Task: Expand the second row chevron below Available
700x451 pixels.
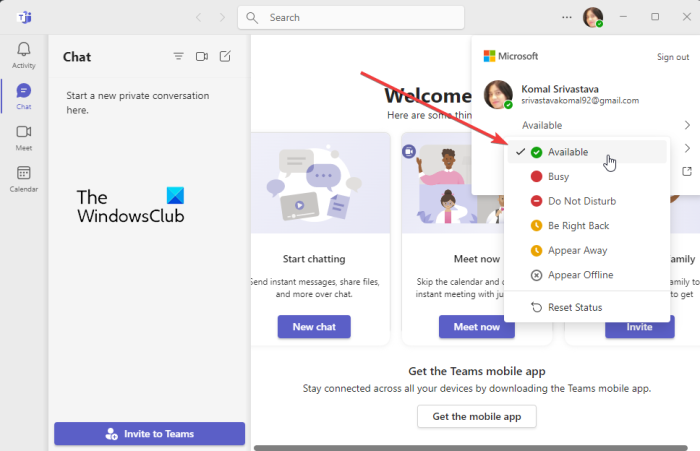Action: click(687, 148)
